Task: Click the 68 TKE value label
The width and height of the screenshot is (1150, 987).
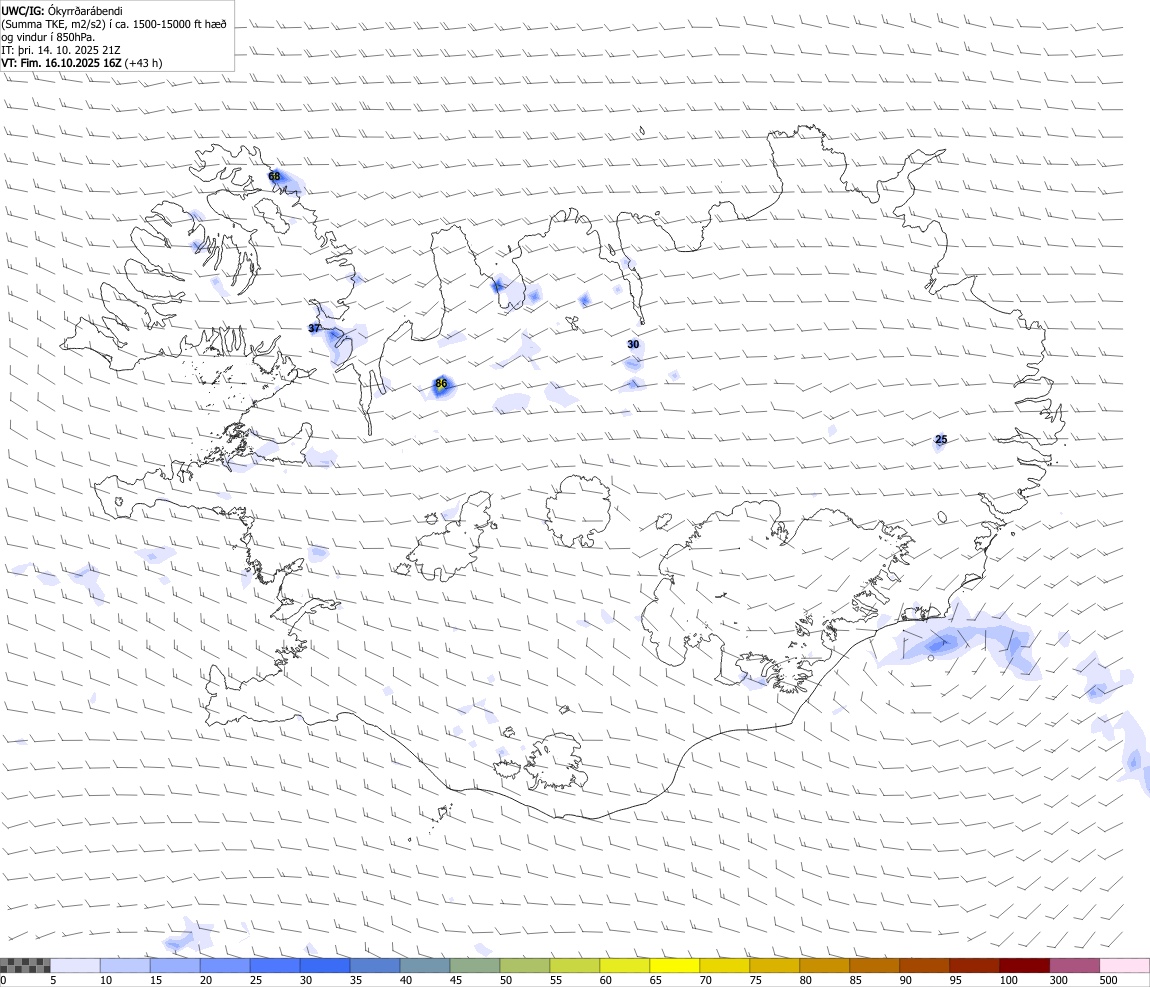Action: pos(274,176)
